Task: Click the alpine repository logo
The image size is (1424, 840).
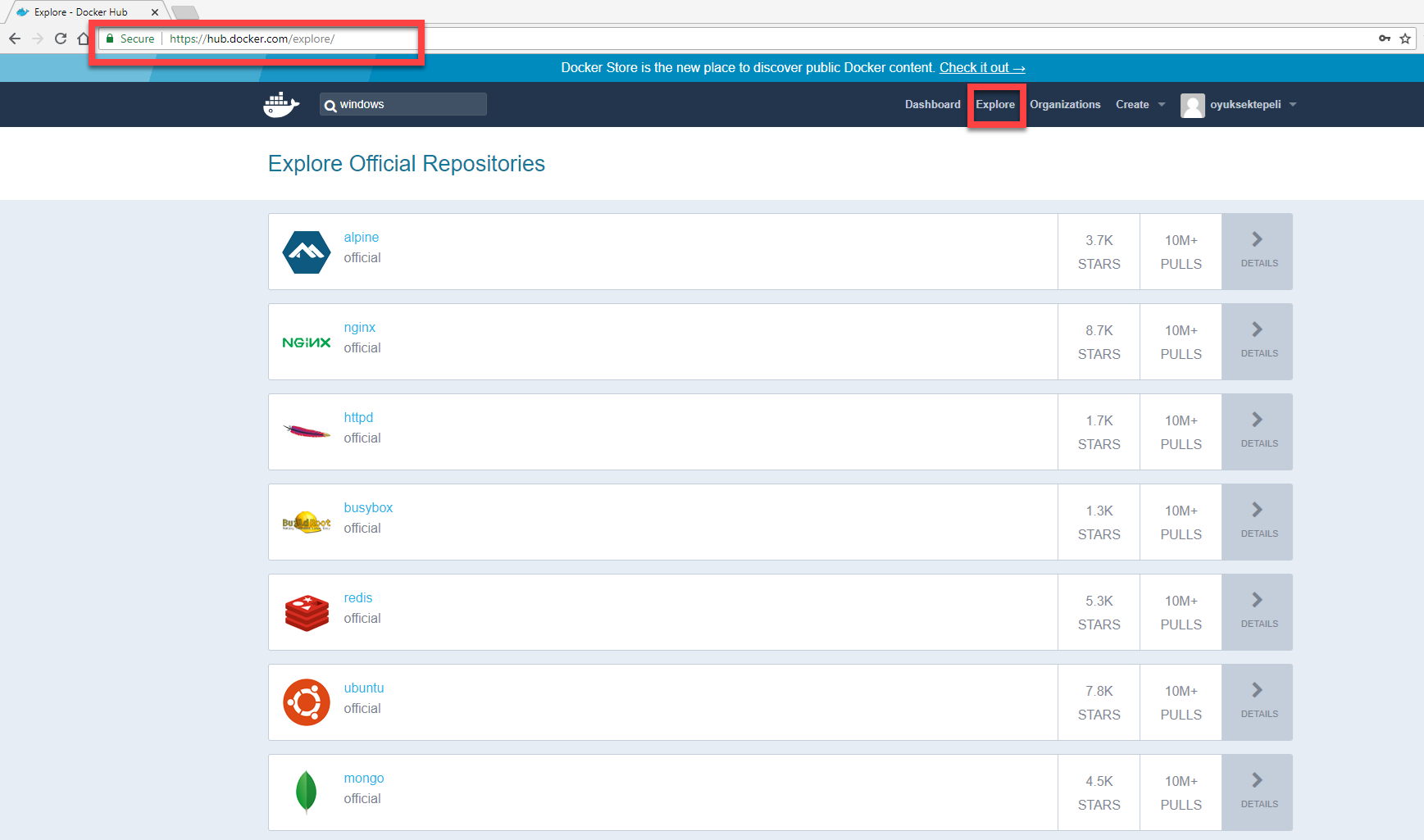Action: 307,252
